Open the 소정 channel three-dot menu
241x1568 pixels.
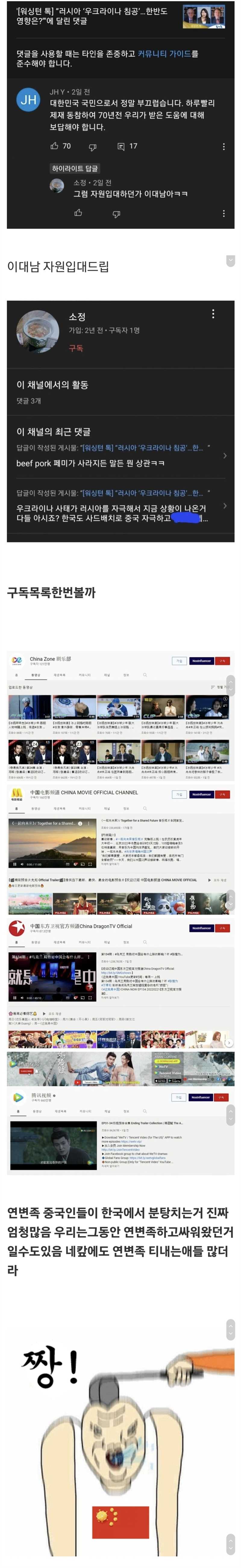212,313
